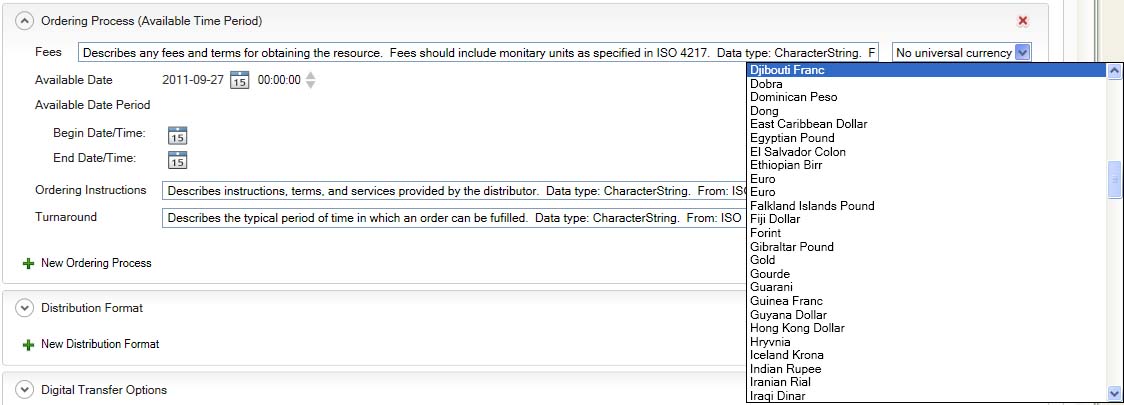
Task: Increase the Available Date time with the up arrow
Action: 311,75
